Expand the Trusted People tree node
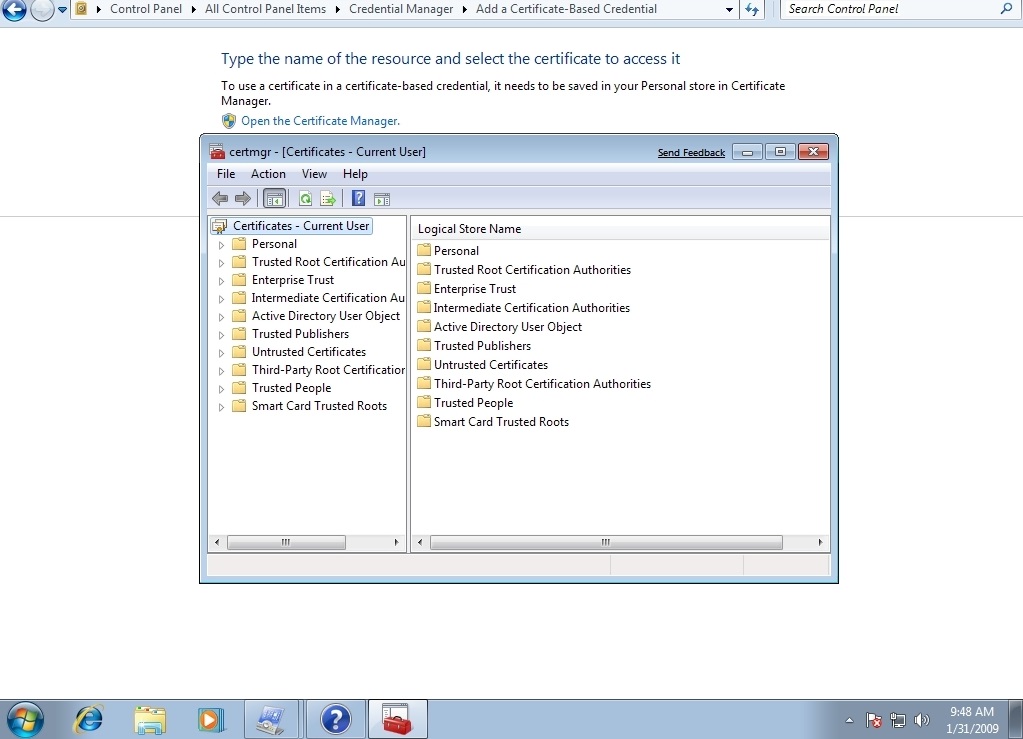This screenshot has width=1023, height=739. (221, 389)
